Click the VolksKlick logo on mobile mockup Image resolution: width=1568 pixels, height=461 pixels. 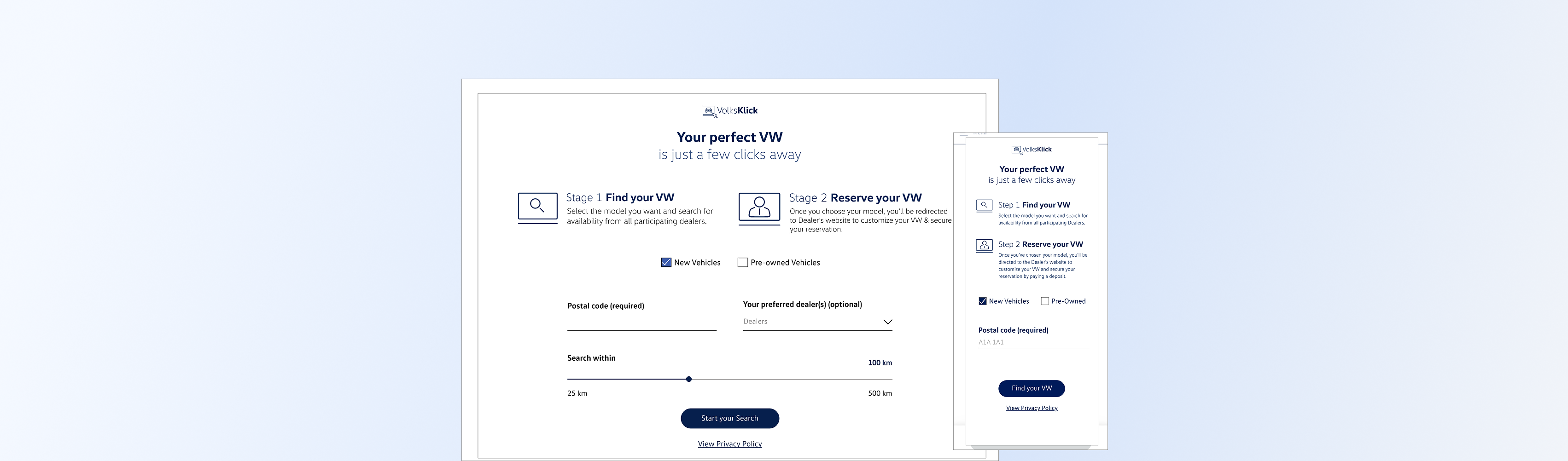click(1032, 150)
